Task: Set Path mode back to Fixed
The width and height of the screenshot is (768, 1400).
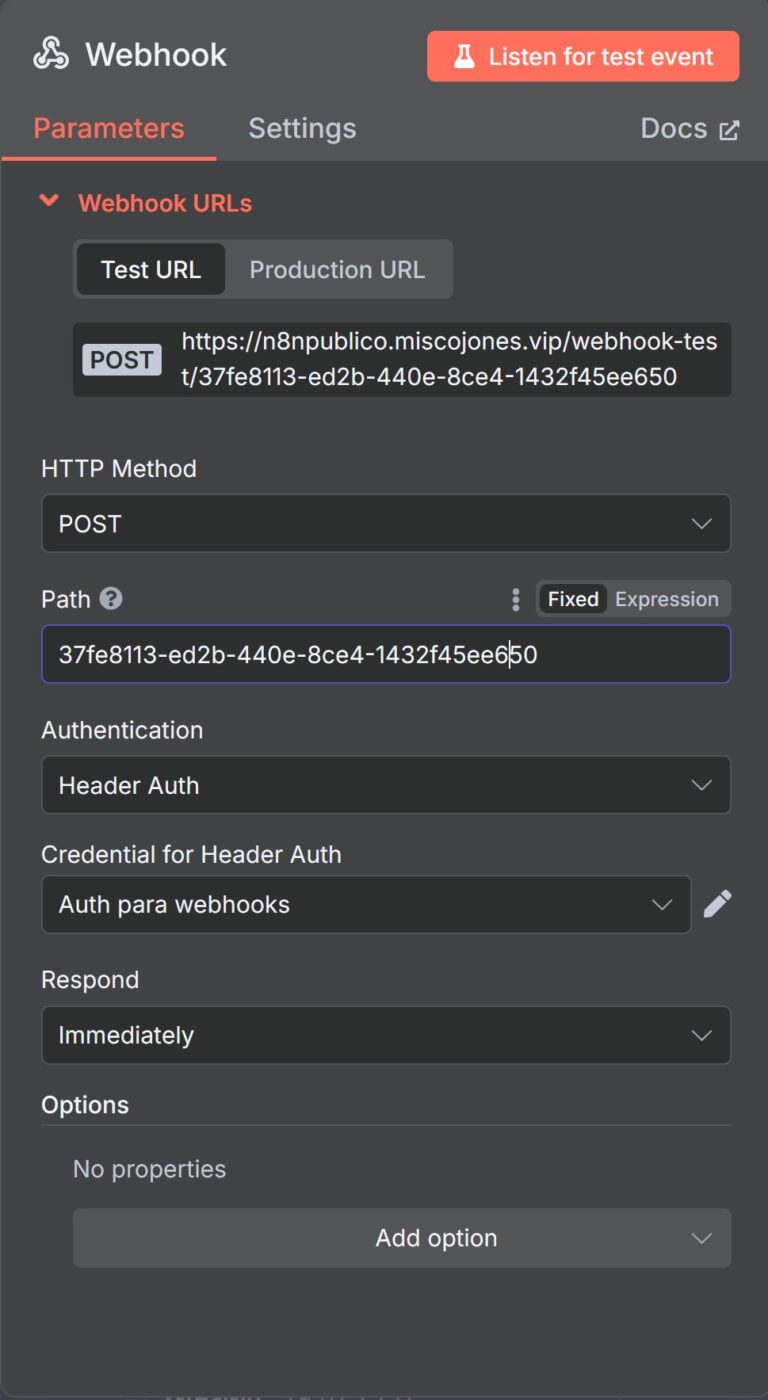Action: pos(572,598)
